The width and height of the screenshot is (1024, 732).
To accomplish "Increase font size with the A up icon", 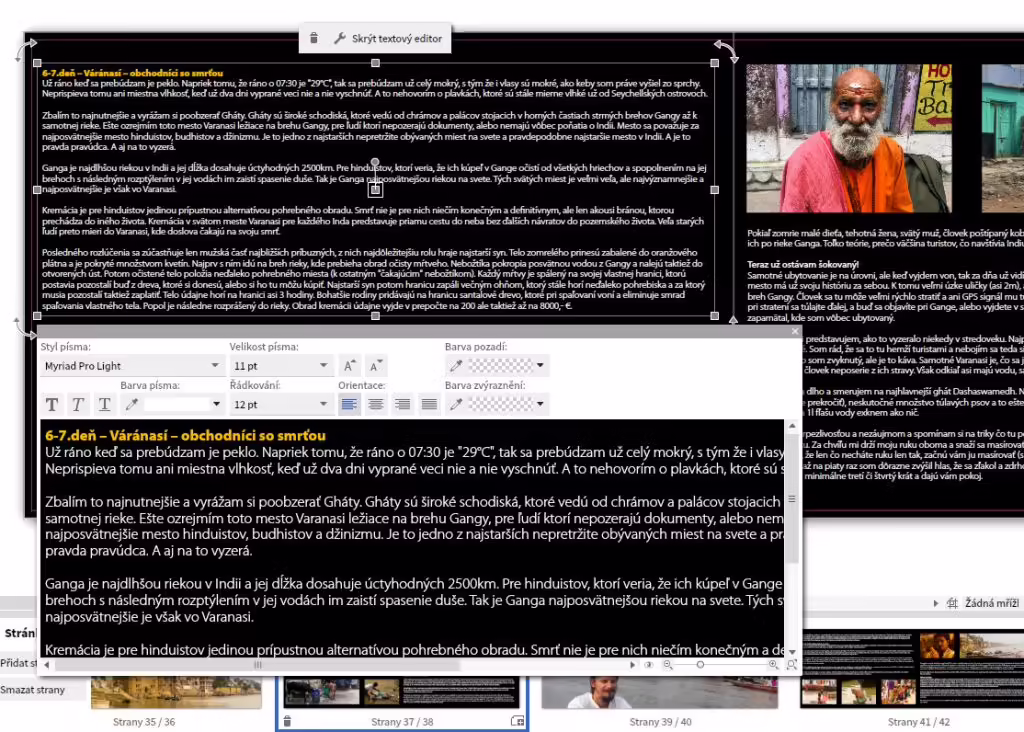I will point(350,366).
